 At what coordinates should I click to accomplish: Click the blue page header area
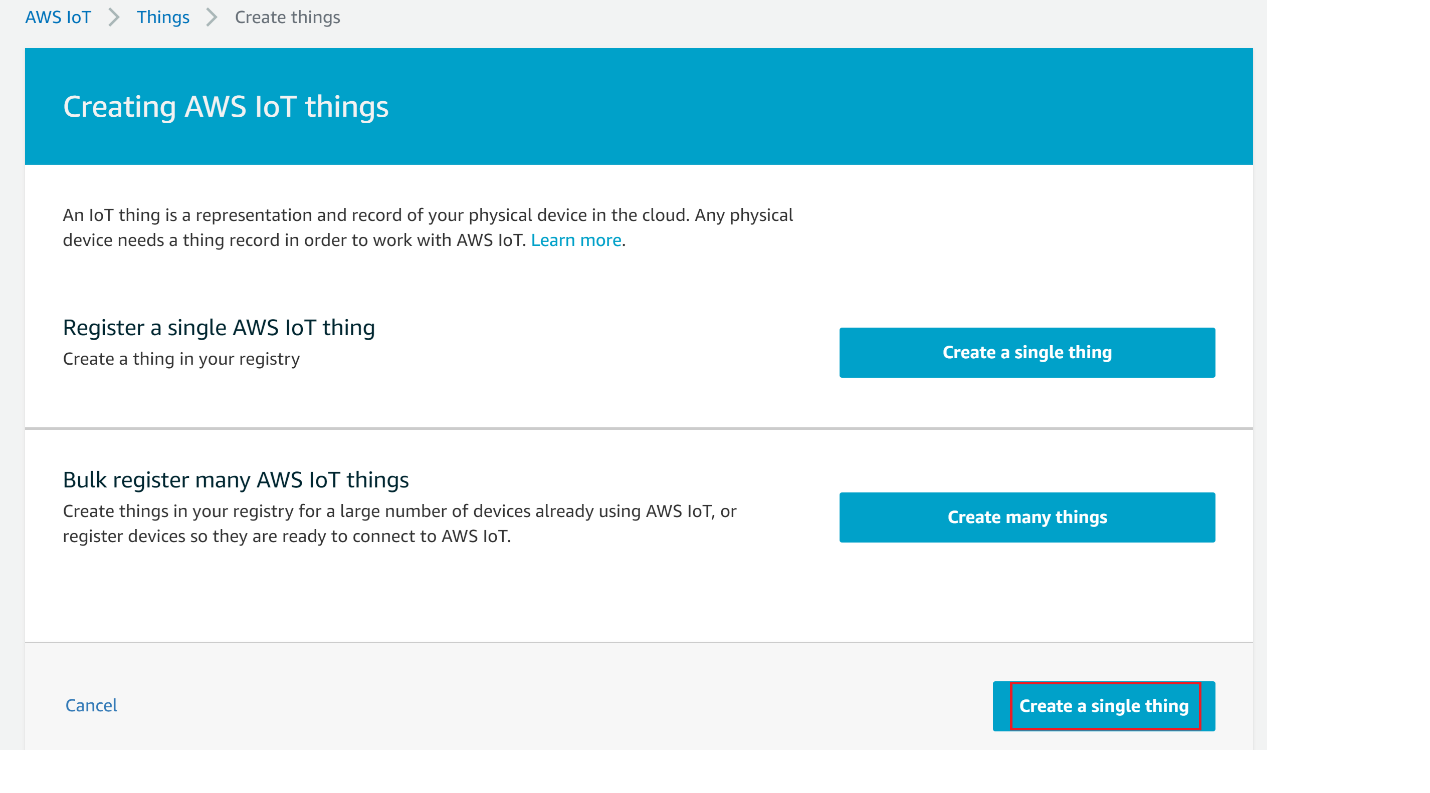tap(638, 106)
